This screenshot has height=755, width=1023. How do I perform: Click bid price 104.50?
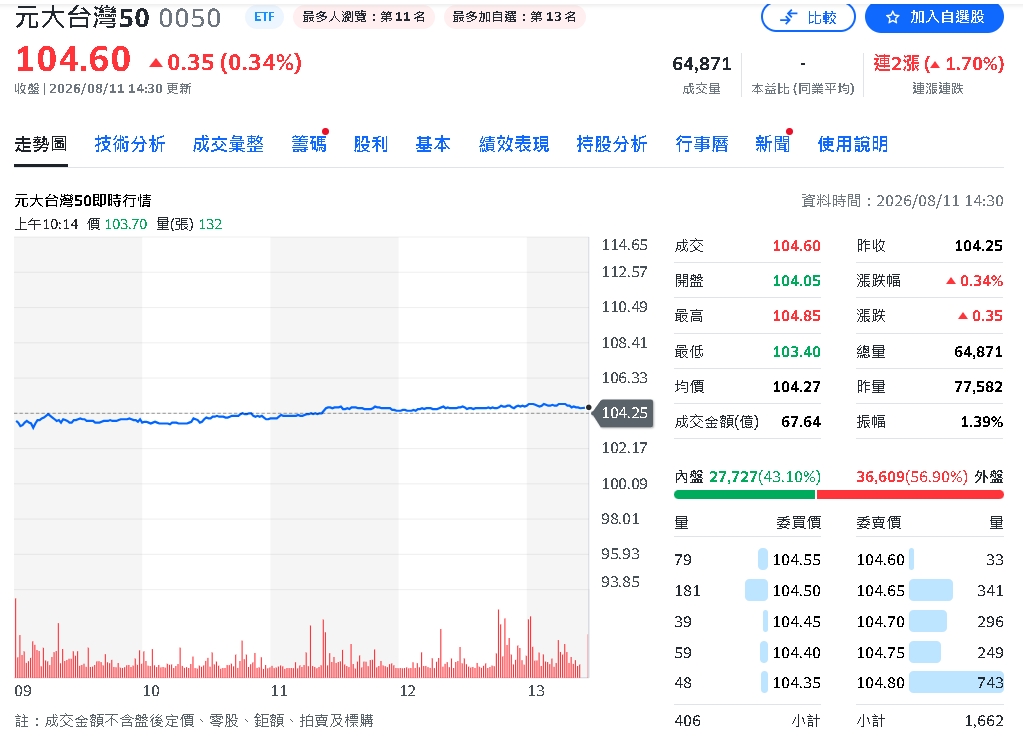click(x=797, y=591)
